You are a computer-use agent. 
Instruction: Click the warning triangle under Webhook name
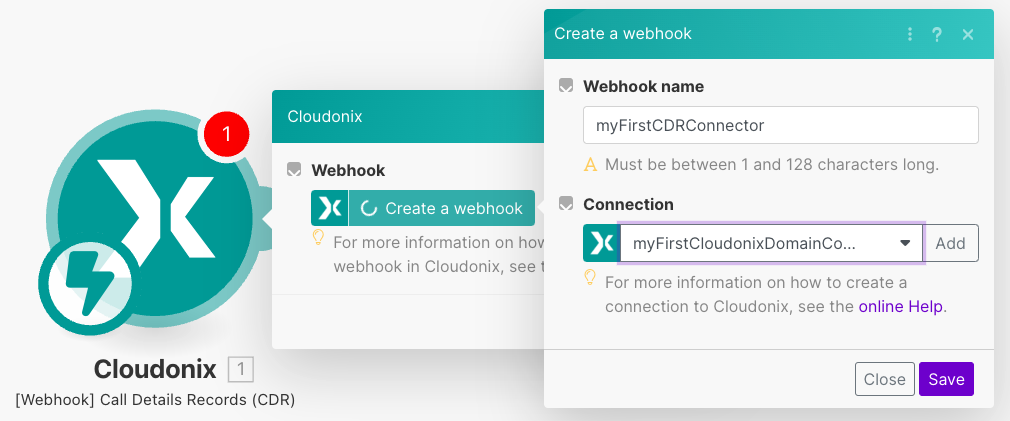(x=590, y=163)
